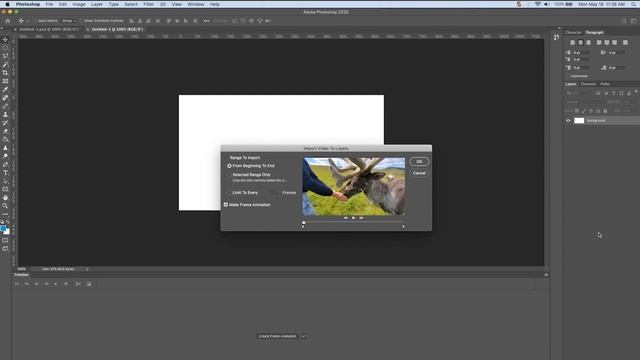This screenshot has width=640, height=360.
Task: Click center text in Paragraph panel
Action: [x=580, y=42]
